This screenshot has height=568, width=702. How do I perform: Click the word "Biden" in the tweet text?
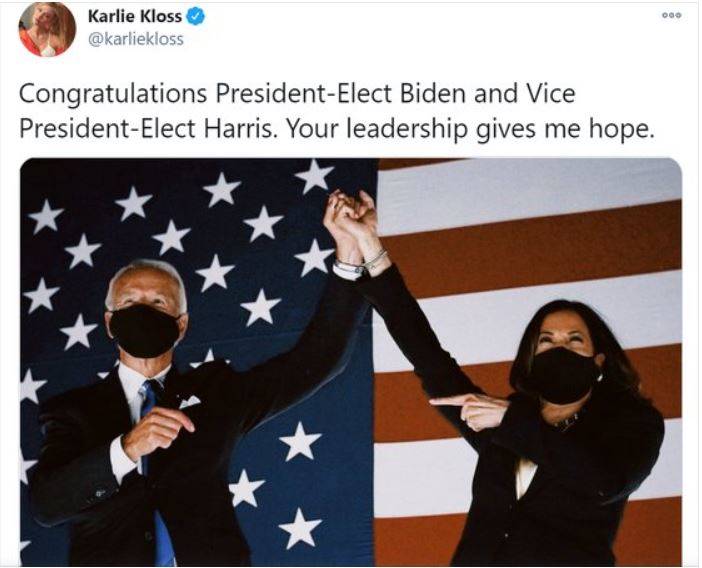433,93
